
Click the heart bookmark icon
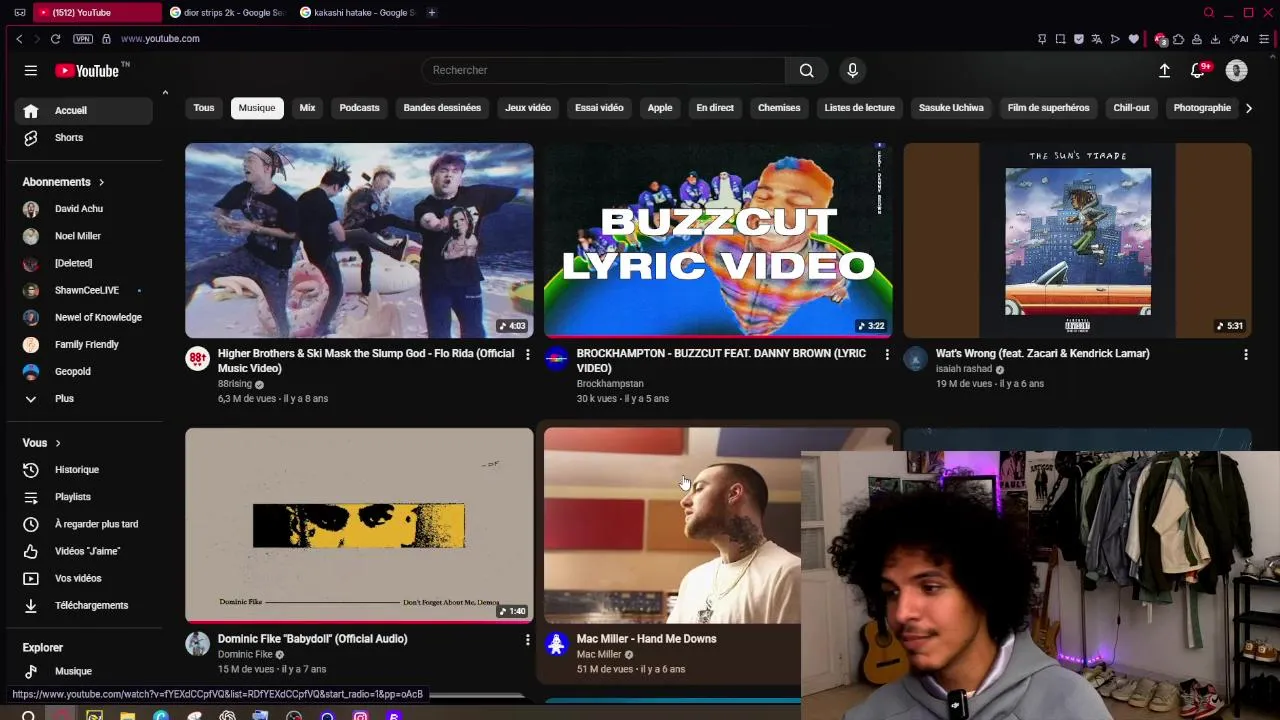(1133, 39)
